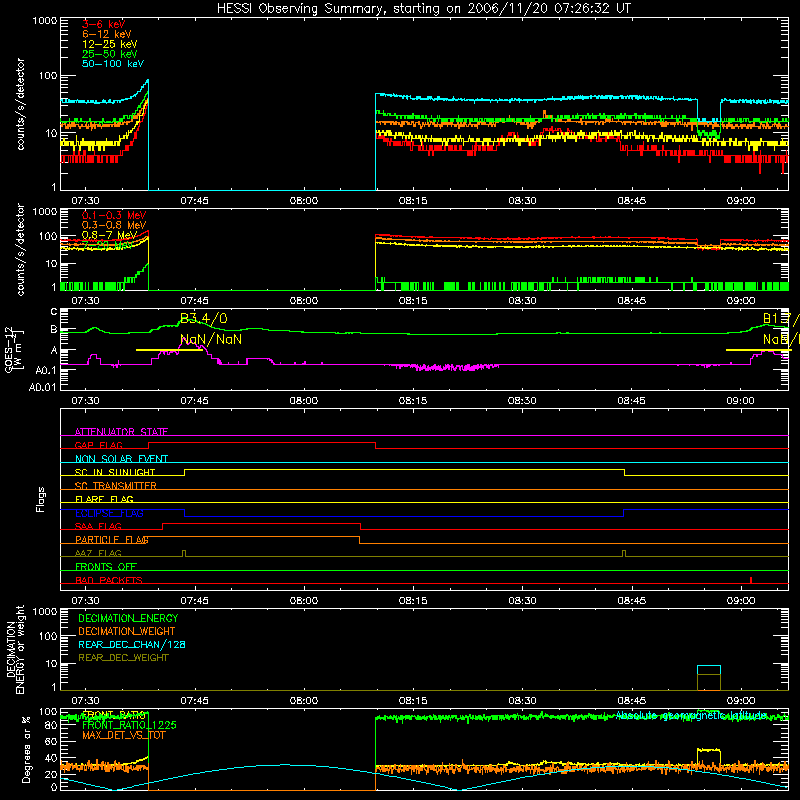The width and height of the screenshot is (800, 800).
Task: Select the 0.1-0.3 MeV legend label
Action: 114,215
